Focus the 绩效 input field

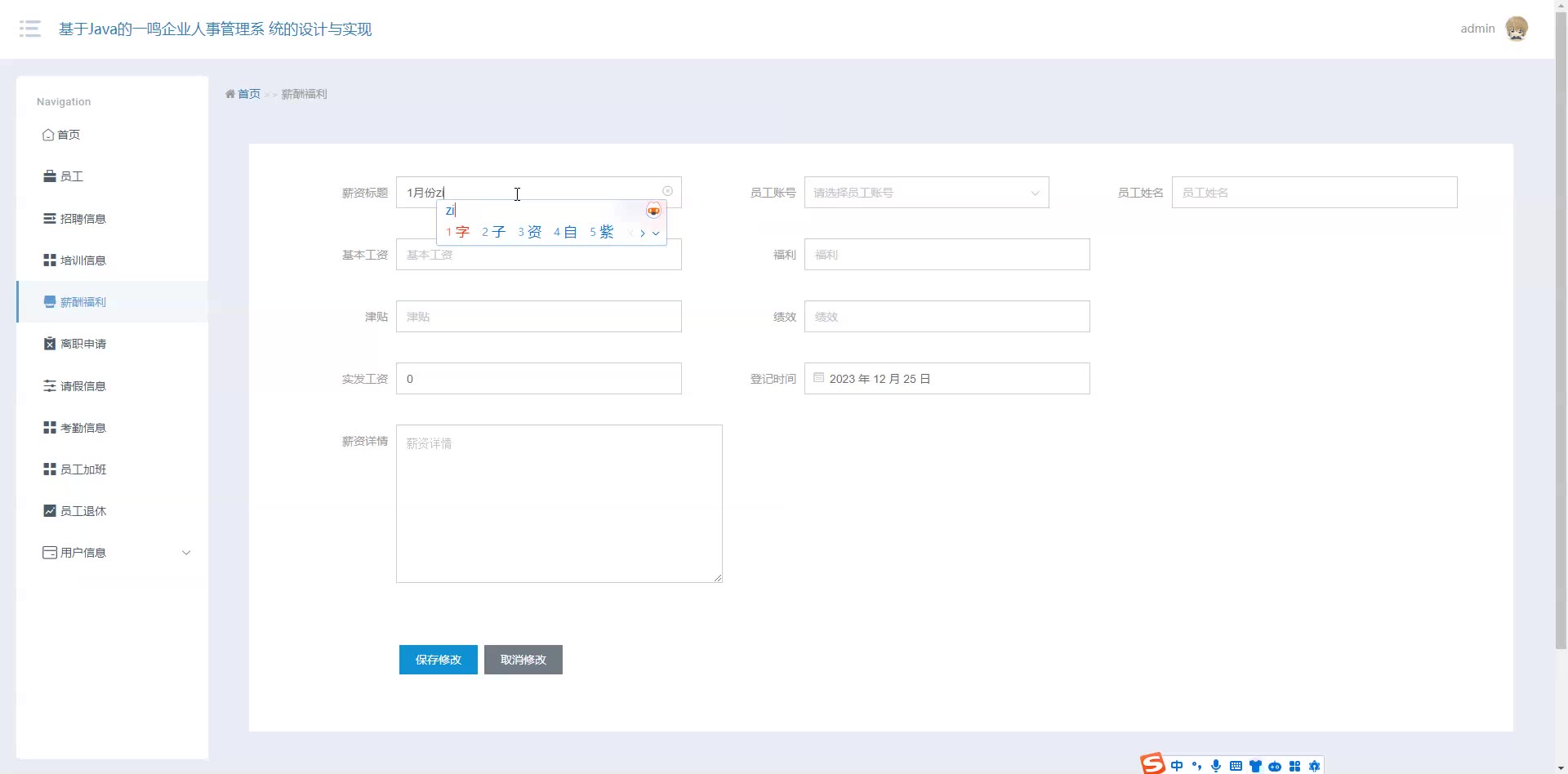coord(947,317)
